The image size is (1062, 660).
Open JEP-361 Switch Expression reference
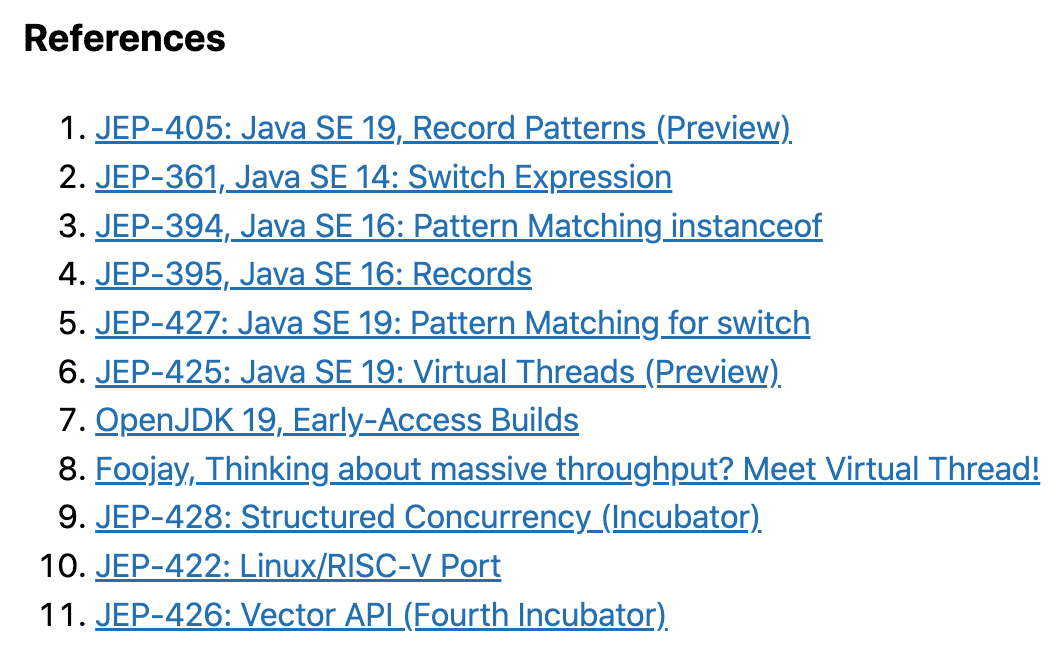pos(383,177)
